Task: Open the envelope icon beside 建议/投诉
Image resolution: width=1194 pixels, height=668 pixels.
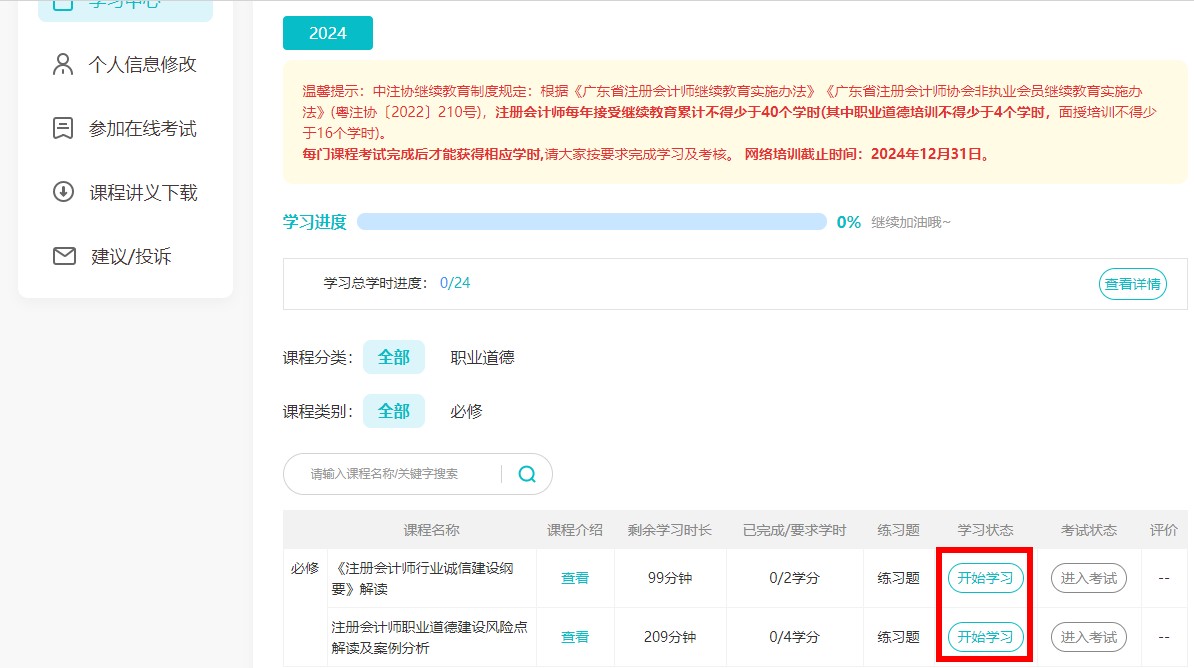Action: coord(62,255)
